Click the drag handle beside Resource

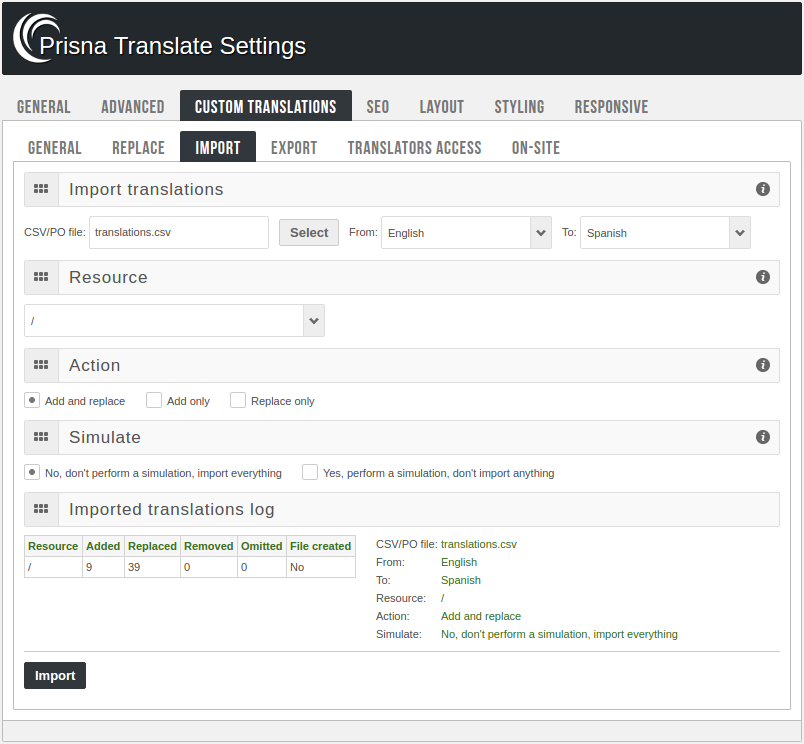(41, 277)
